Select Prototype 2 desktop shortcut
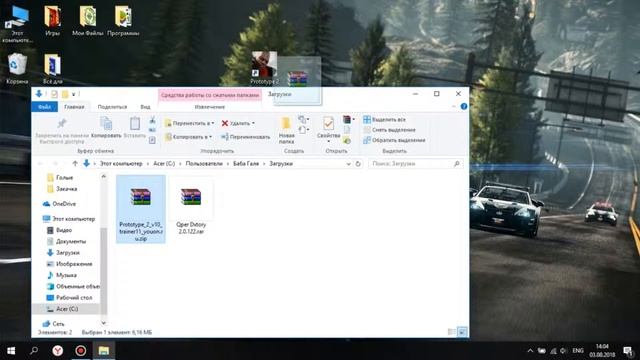640x360 pixels. point(264,68)
